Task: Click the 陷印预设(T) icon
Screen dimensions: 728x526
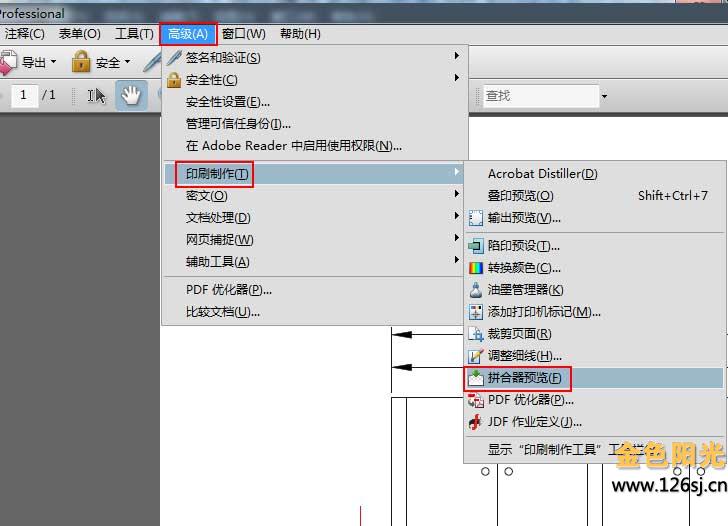Action: [475, 246]
